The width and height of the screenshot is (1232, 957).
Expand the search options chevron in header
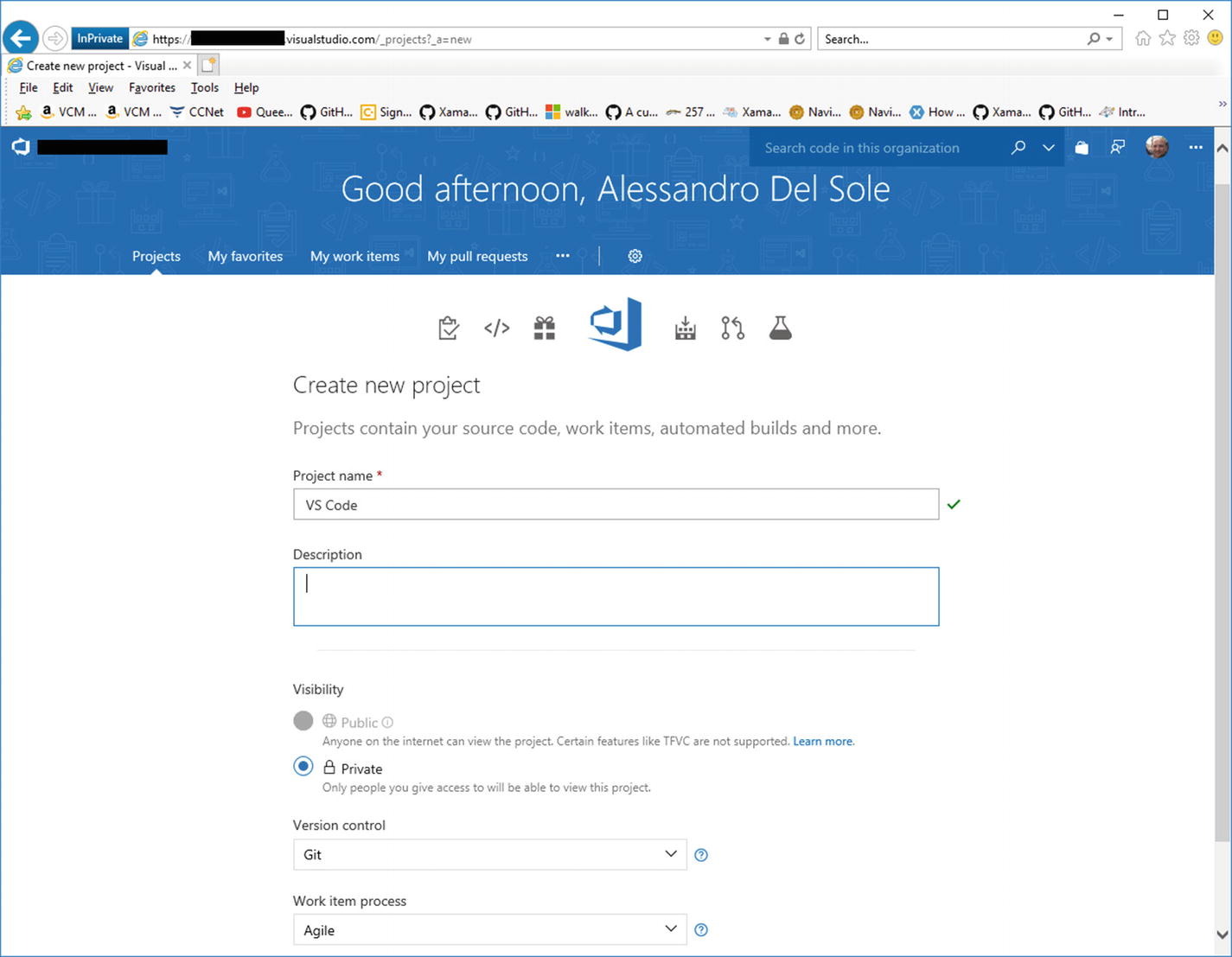click(x=1049, y=148)
